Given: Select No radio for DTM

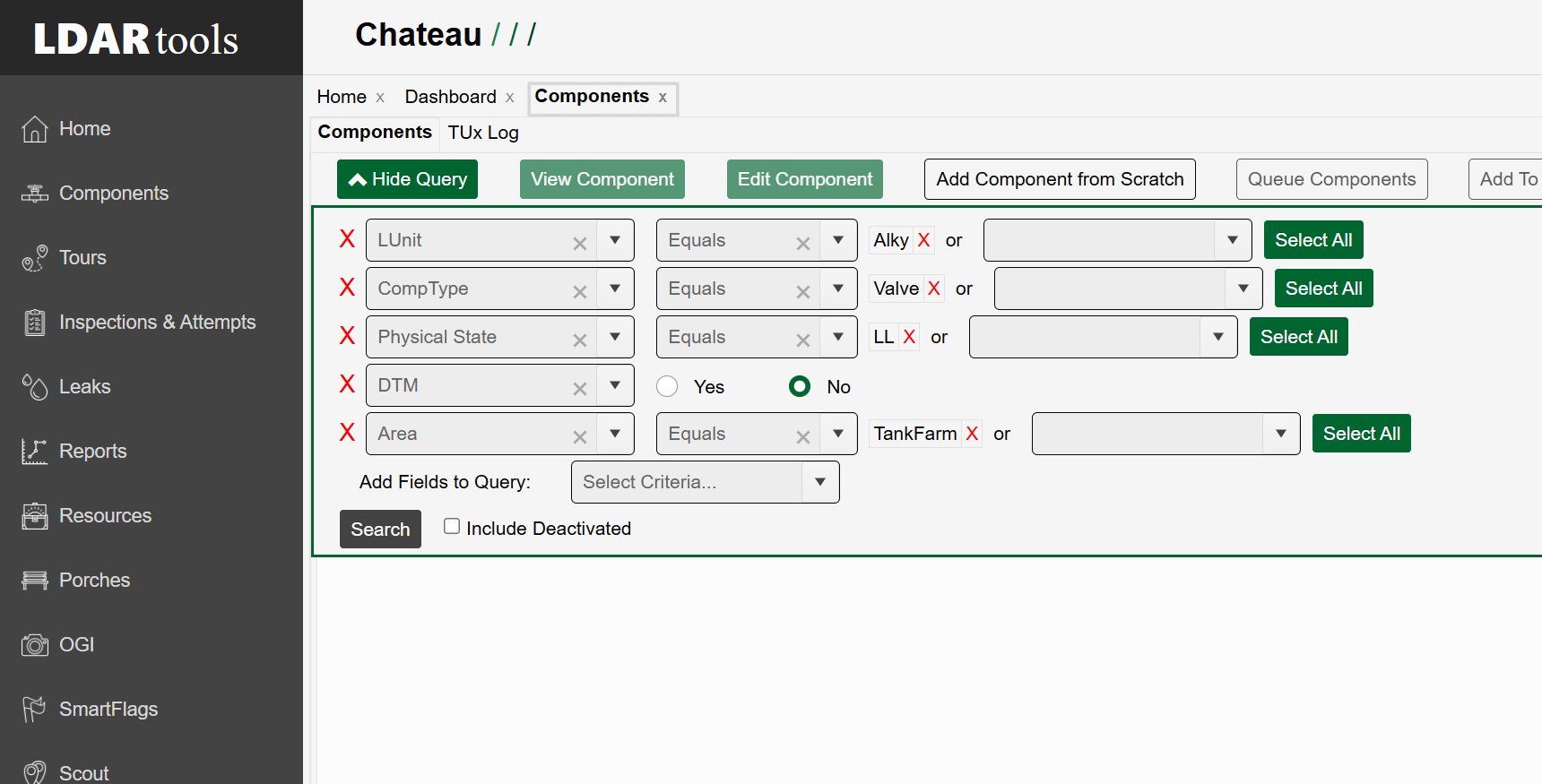Looking at the screenshot, I should 800,386.
